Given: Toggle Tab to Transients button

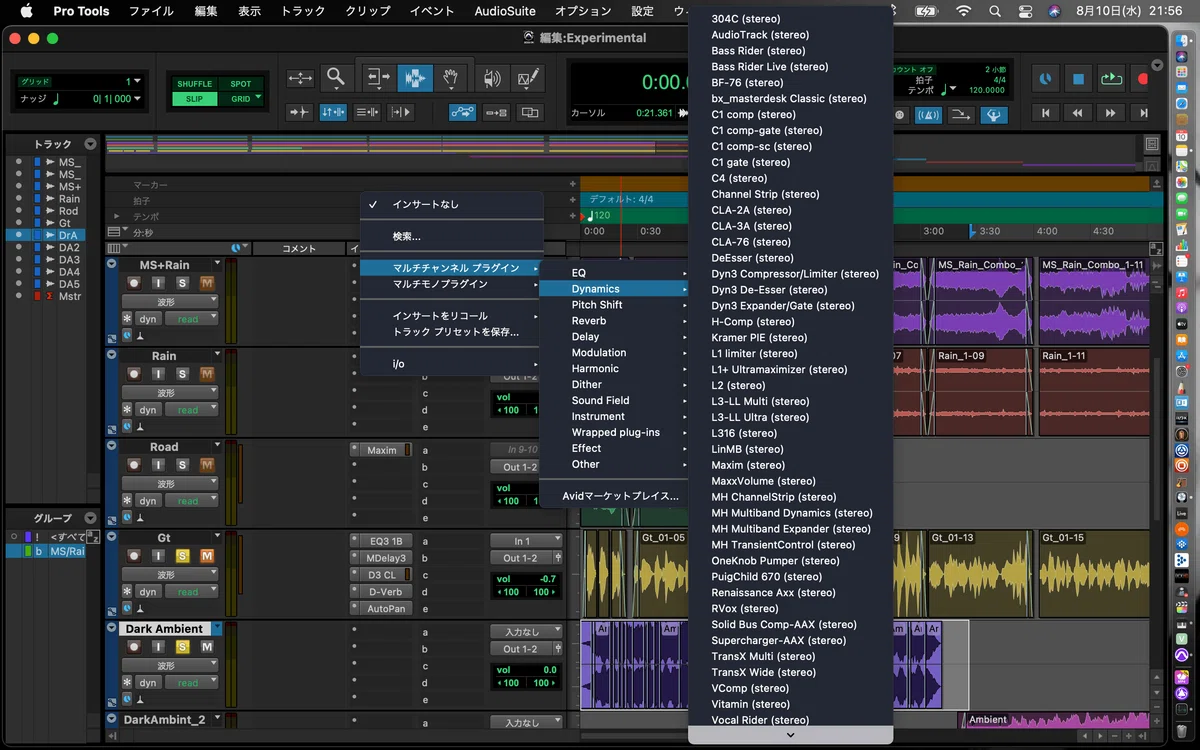Looking at the screenshot, I should [299, 113].
